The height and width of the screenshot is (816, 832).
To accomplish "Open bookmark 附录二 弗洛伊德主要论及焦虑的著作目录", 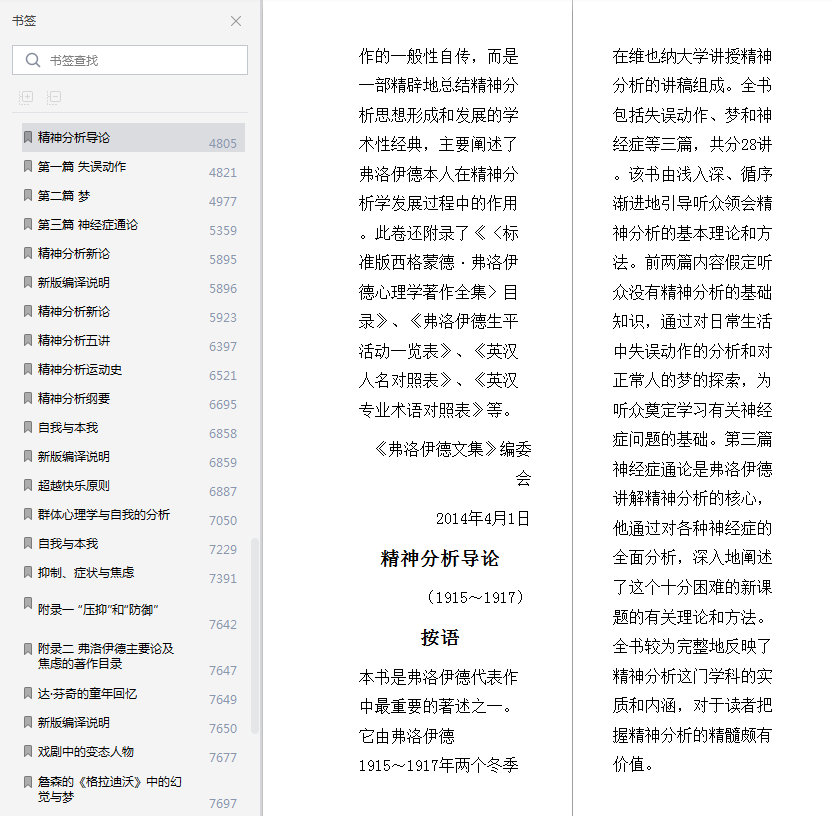I will [133, 657].
